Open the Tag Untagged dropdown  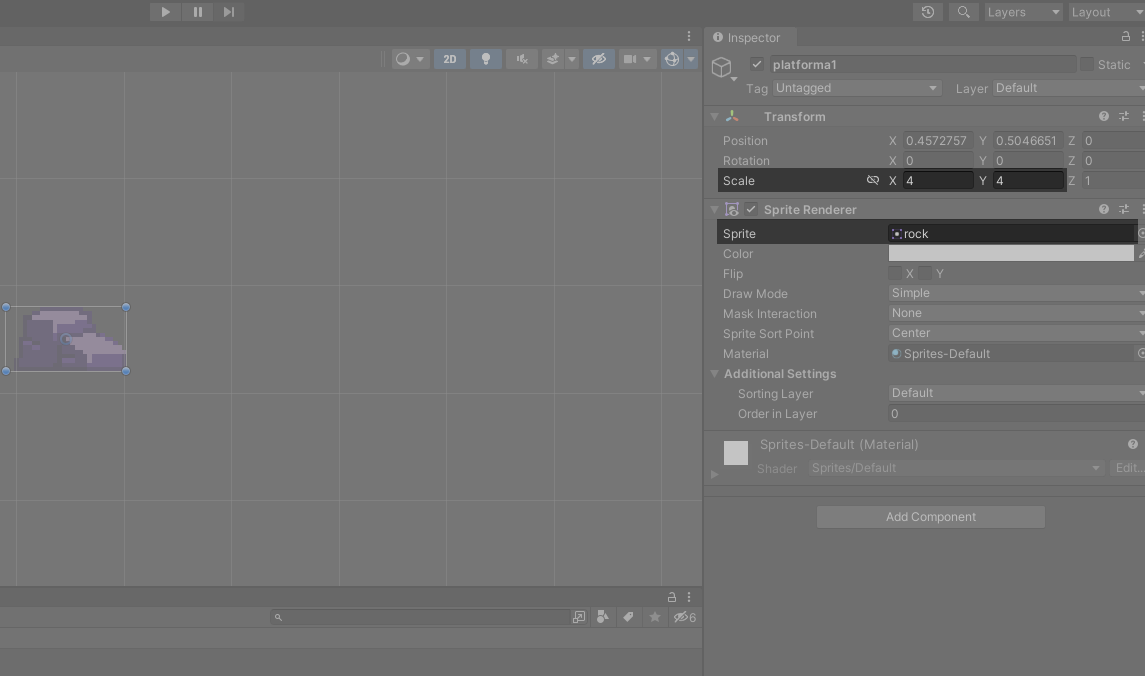856,88
